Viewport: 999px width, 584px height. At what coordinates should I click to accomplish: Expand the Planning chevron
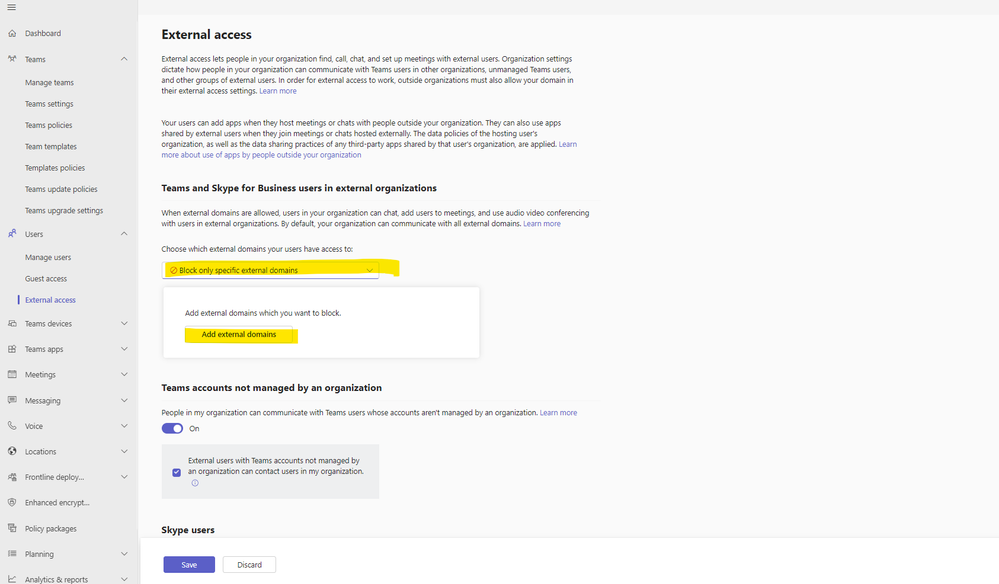[x=124, y=553]
